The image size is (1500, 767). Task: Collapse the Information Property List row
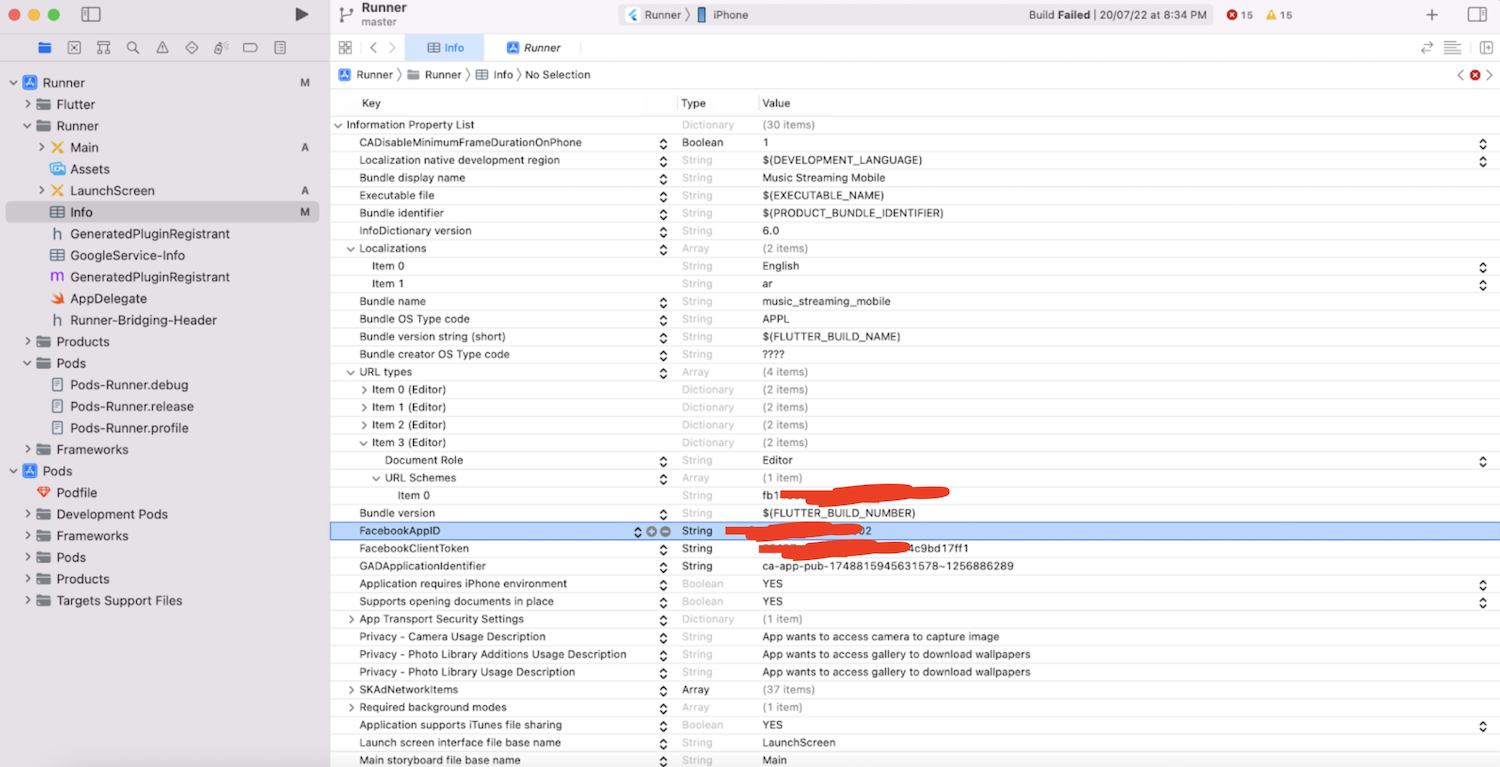click(338, 125)
